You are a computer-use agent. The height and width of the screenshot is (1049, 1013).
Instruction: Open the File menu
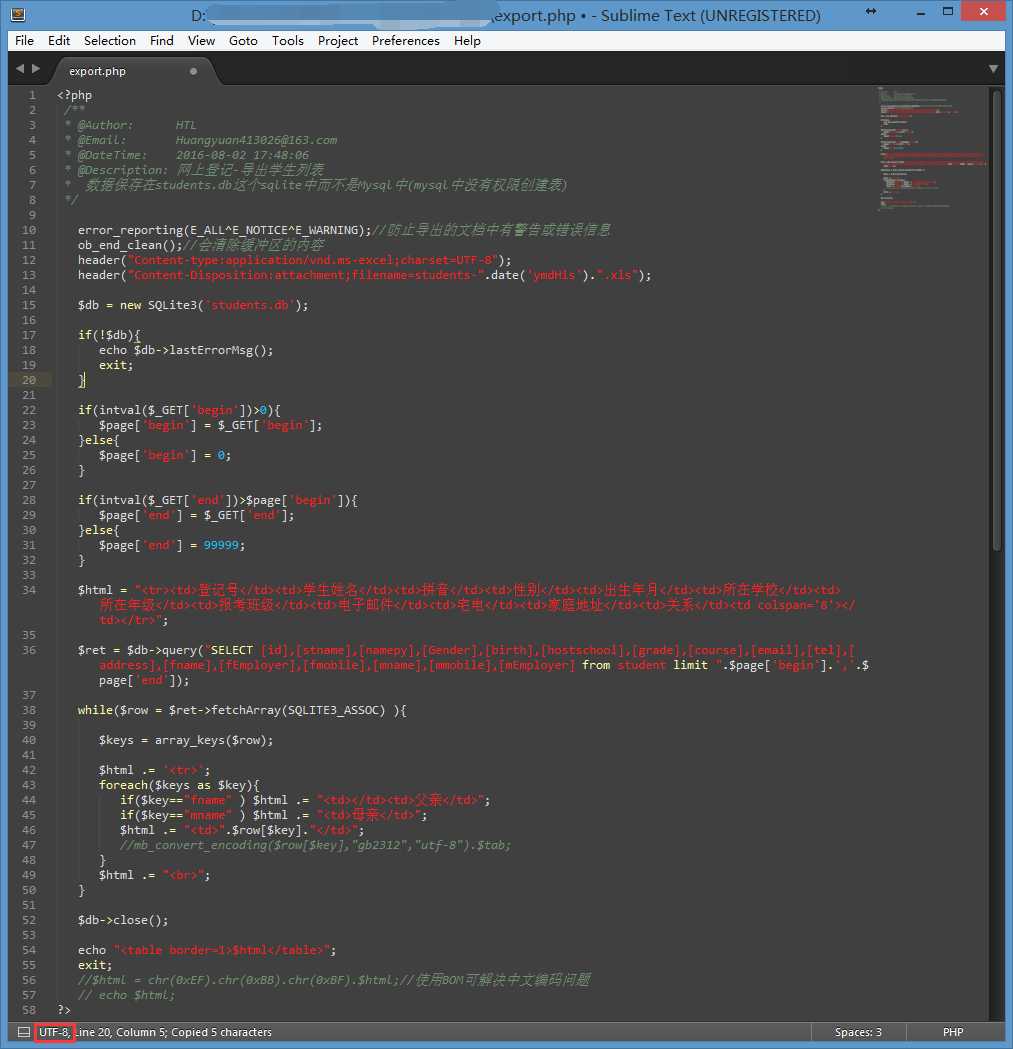[x=24, y=41]
